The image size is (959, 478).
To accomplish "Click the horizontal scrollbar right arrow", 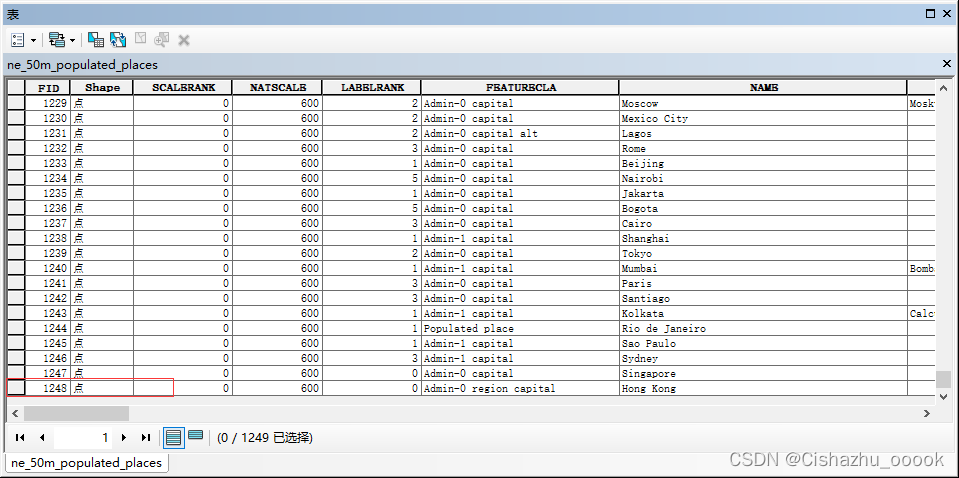I will click(927, 414).
